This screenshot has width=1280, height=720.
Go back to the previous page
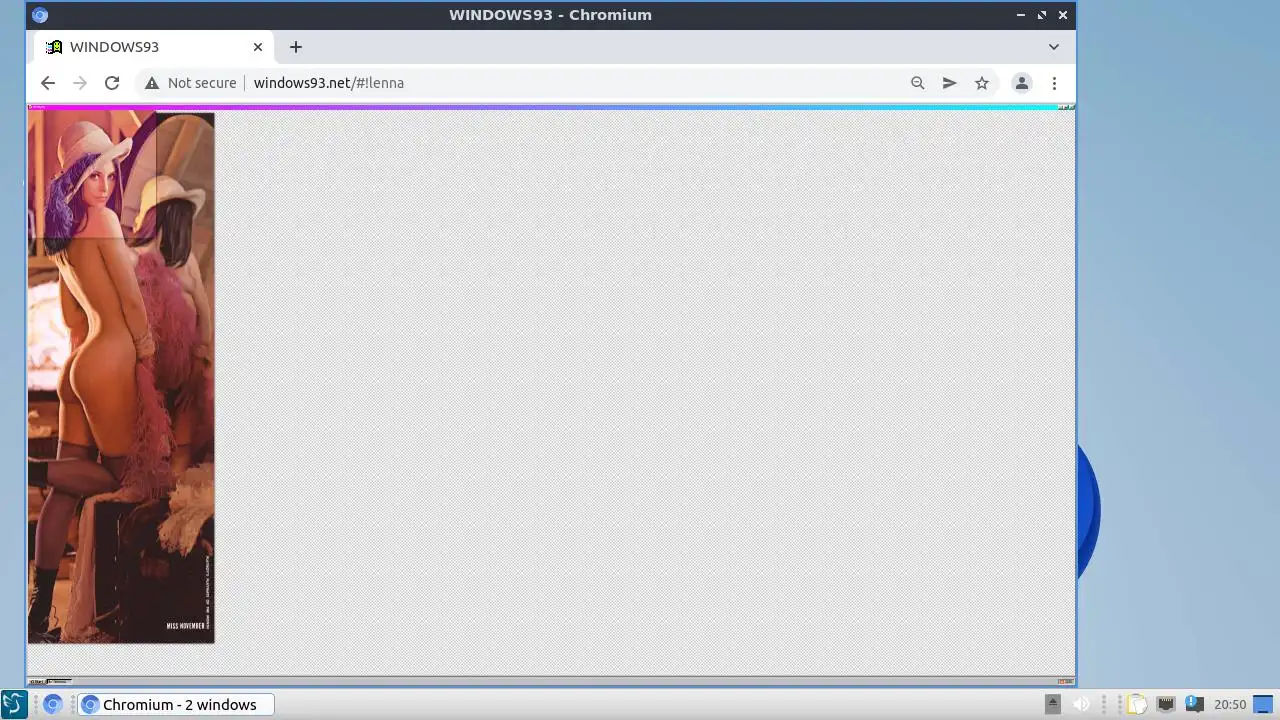click(48, 83)
